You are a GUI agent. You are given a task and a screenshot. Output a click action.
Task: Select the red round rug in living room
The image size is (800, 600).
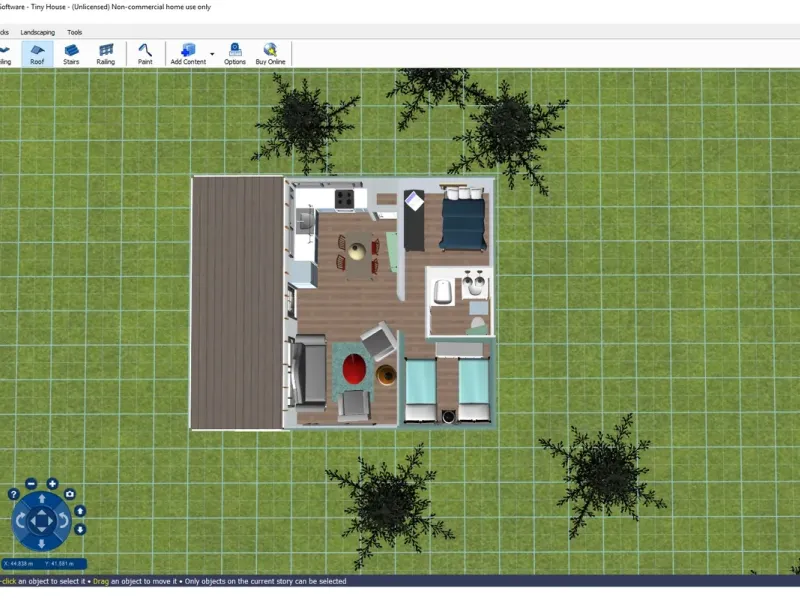[355, 371]
